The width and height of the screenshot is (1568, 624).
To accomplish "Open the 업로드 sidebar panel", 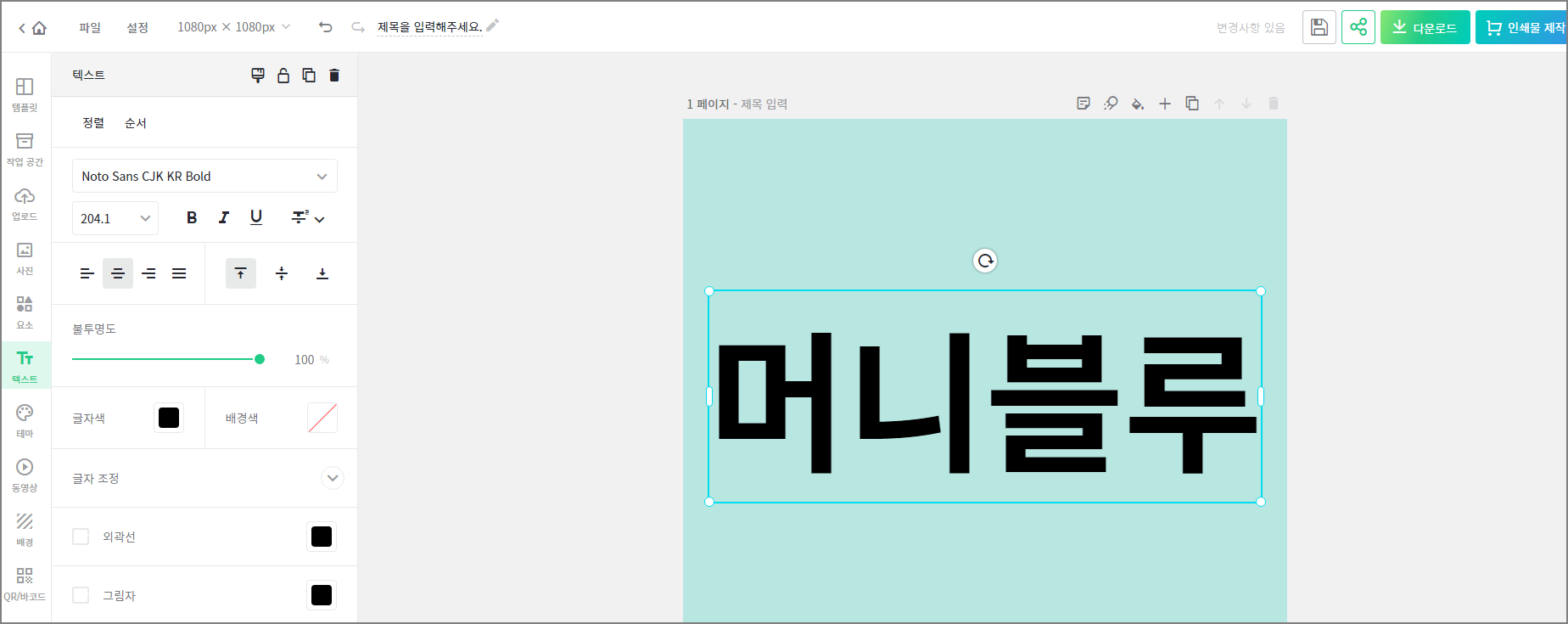I will click(x=25, y=203).
